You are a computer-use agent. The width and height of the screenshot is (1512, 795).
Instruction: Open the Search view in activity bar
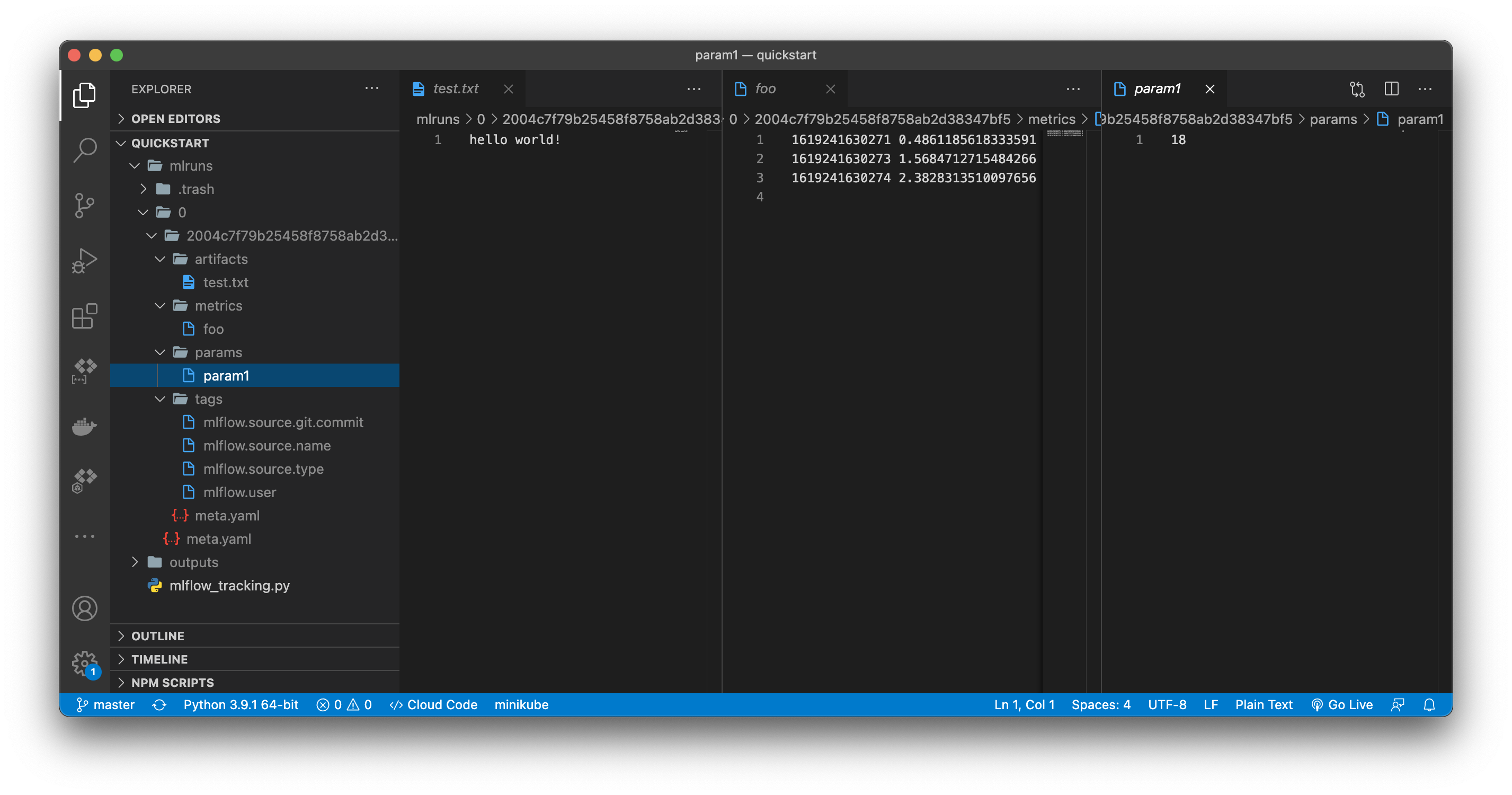point(85,151)
